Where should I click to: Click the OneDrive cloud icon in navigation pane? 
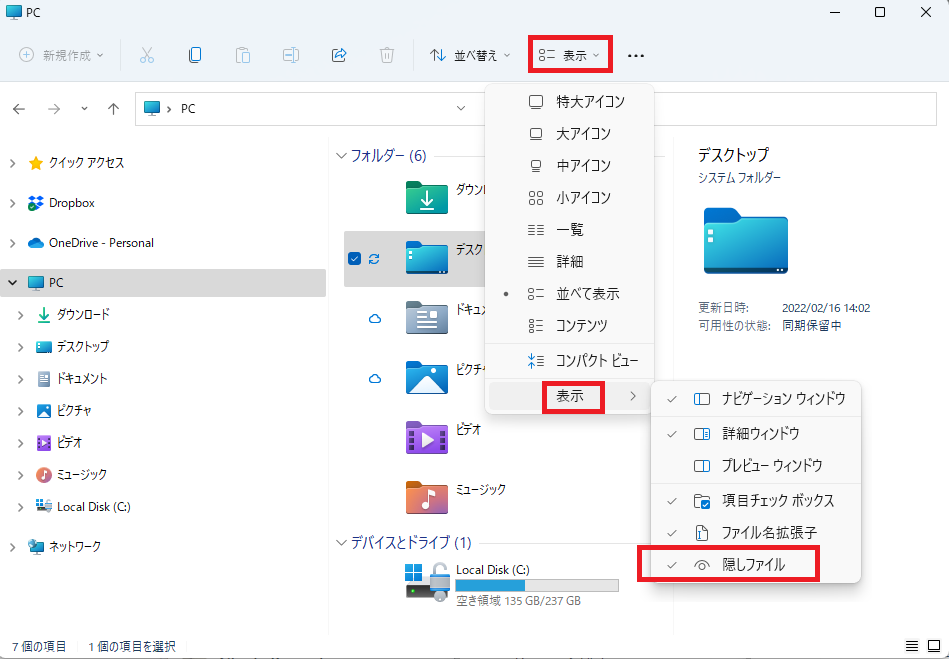click(36, 243)
